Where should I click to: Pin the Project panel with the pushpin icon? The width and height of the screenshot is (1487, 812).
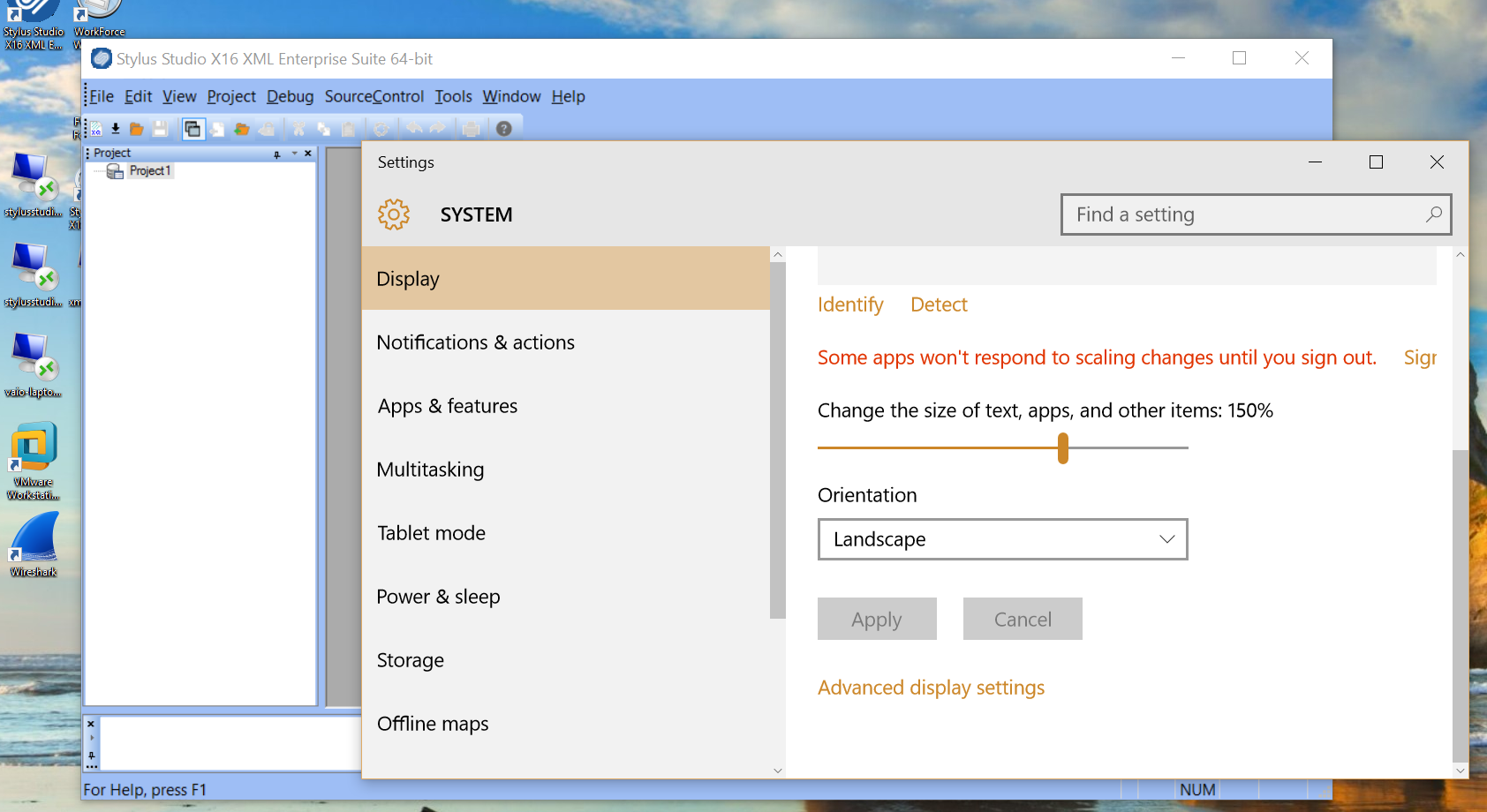pyautogui.click(x=277, y=154)
